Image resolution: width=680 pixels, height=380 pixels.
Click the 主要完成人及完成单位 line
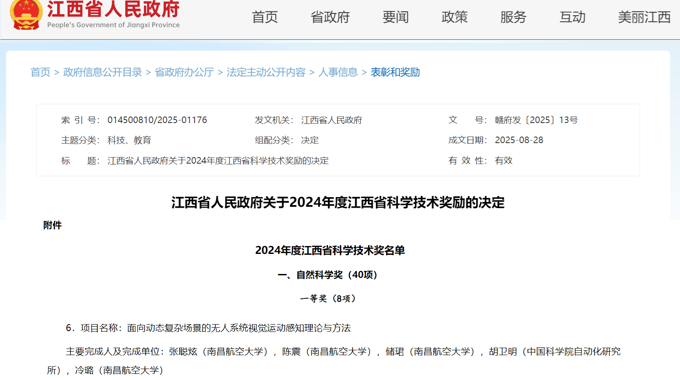(x=334, y=361)
